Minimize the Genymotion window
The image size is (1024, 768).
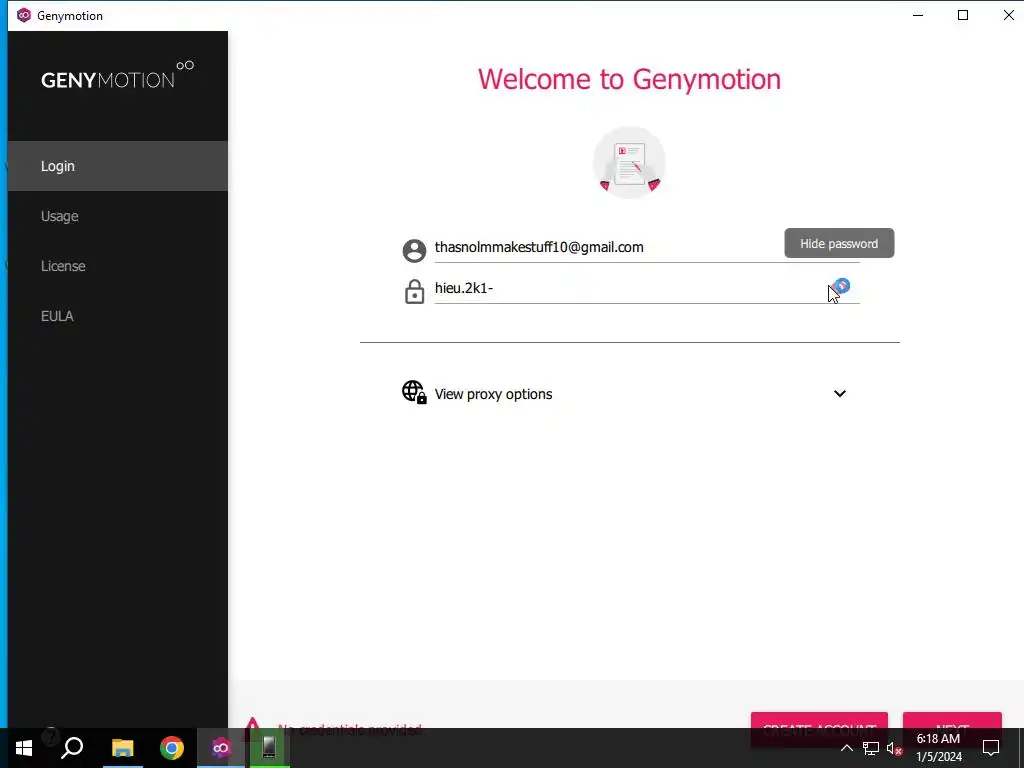[918, 15]
